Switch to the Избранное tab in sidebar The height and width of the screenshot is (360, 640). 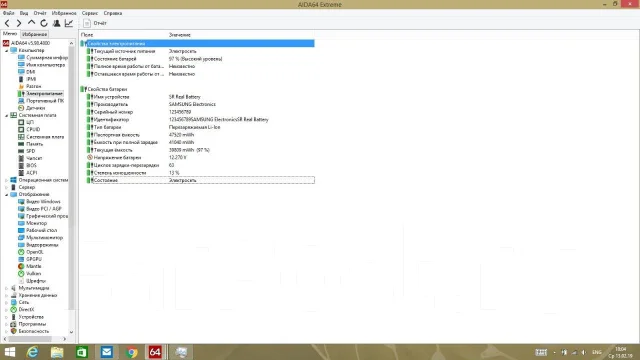35,34
